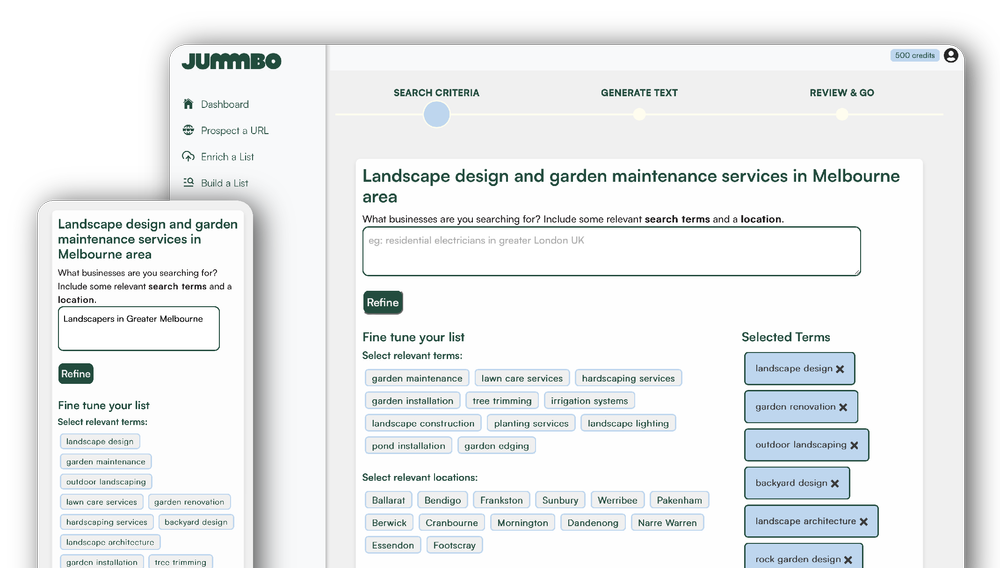Select the landscape lighting term

click(628, 423)
